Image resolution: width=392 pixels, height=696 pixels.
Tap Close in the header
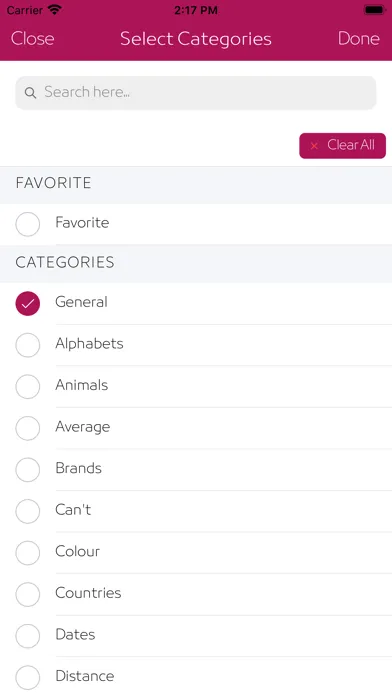coord(32,39)
